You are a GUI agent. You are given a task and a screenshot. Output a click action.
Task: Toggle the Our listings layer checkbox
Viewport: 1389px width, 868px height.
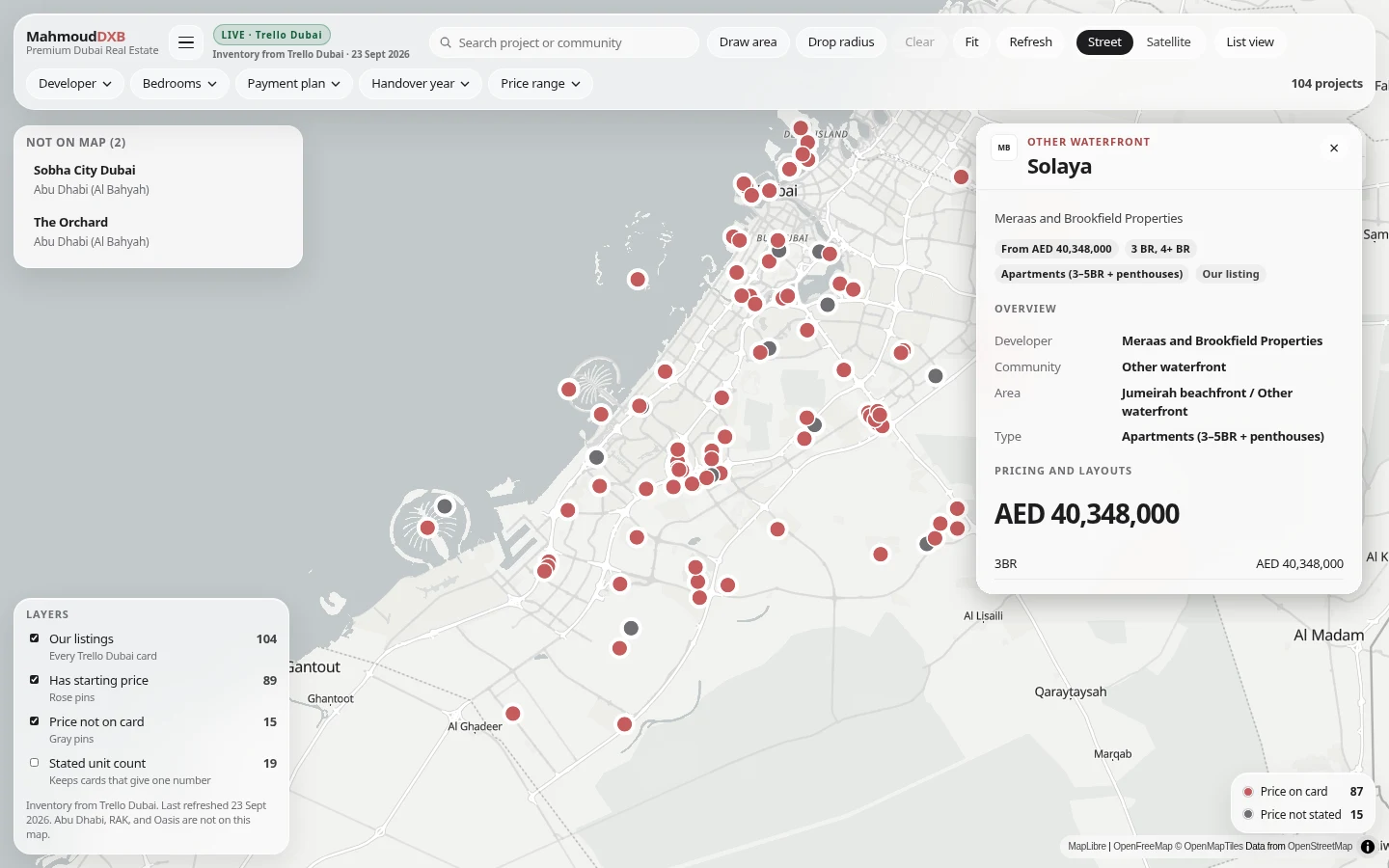click(35, 638)
